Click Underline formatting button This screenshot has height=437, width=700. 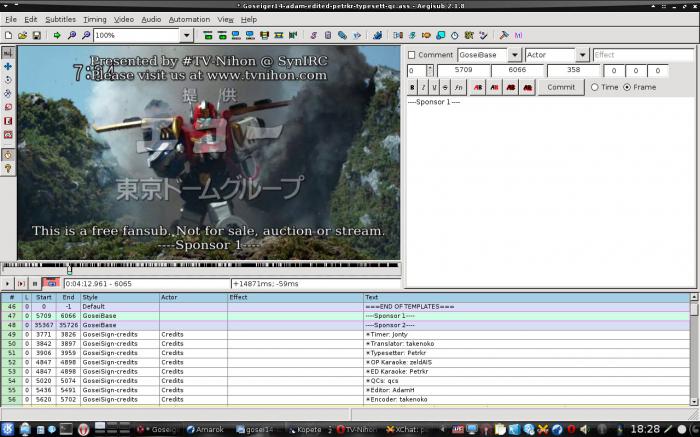pos(434,87)
